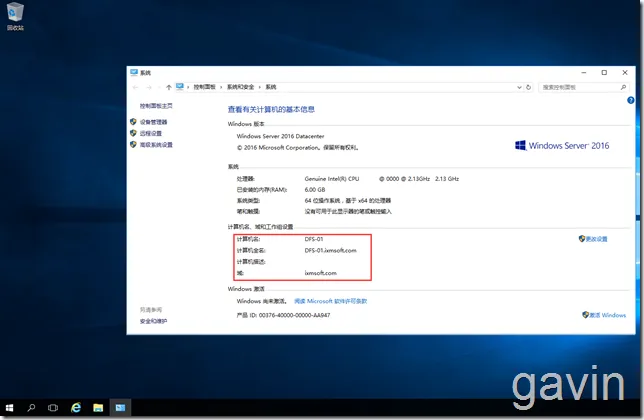
Task: Click the back navigation arrow
Action: pos(136,87)
